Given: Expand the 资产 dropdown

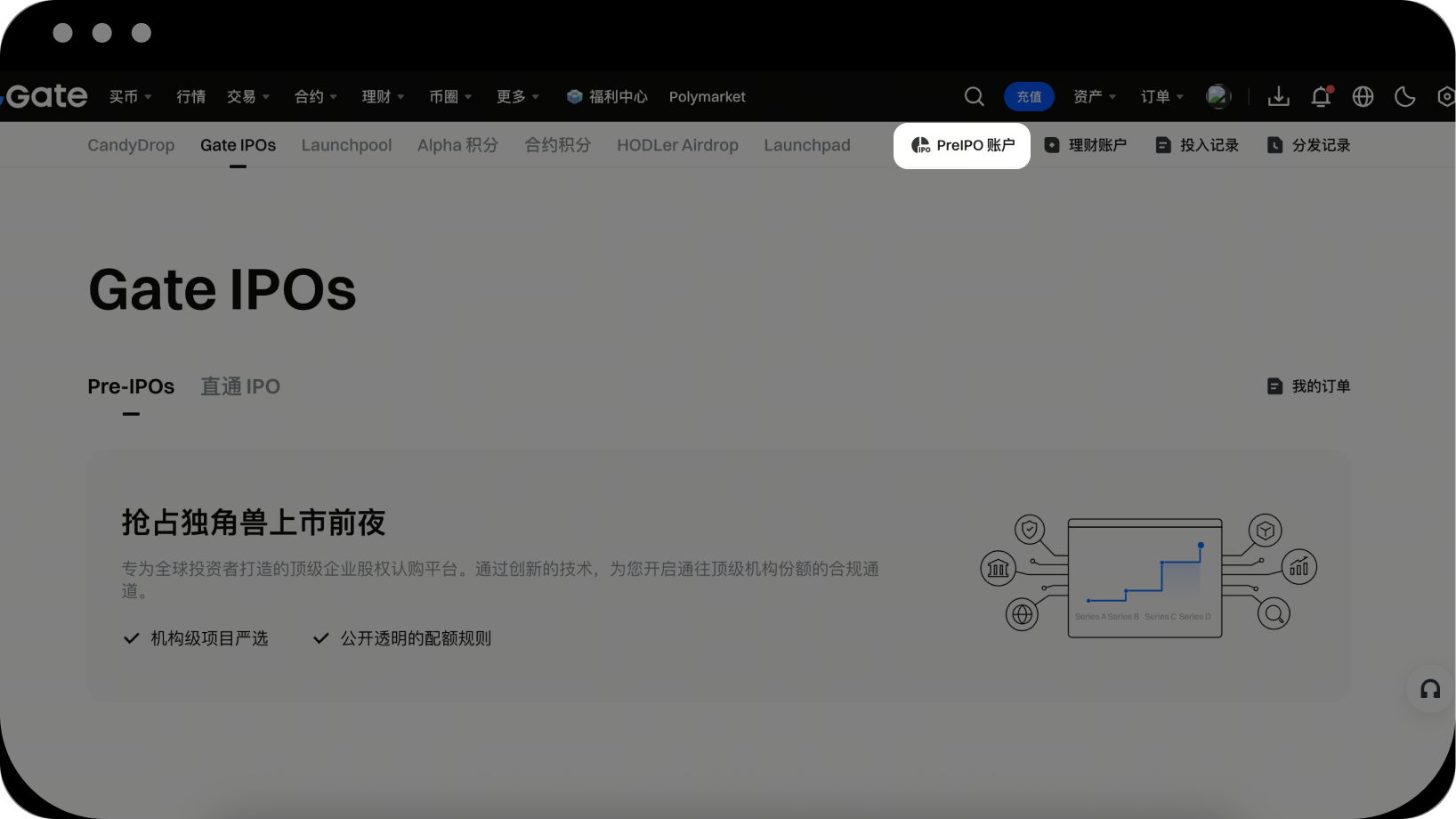Looking at the screenshot, I should tap(1095, 96).
